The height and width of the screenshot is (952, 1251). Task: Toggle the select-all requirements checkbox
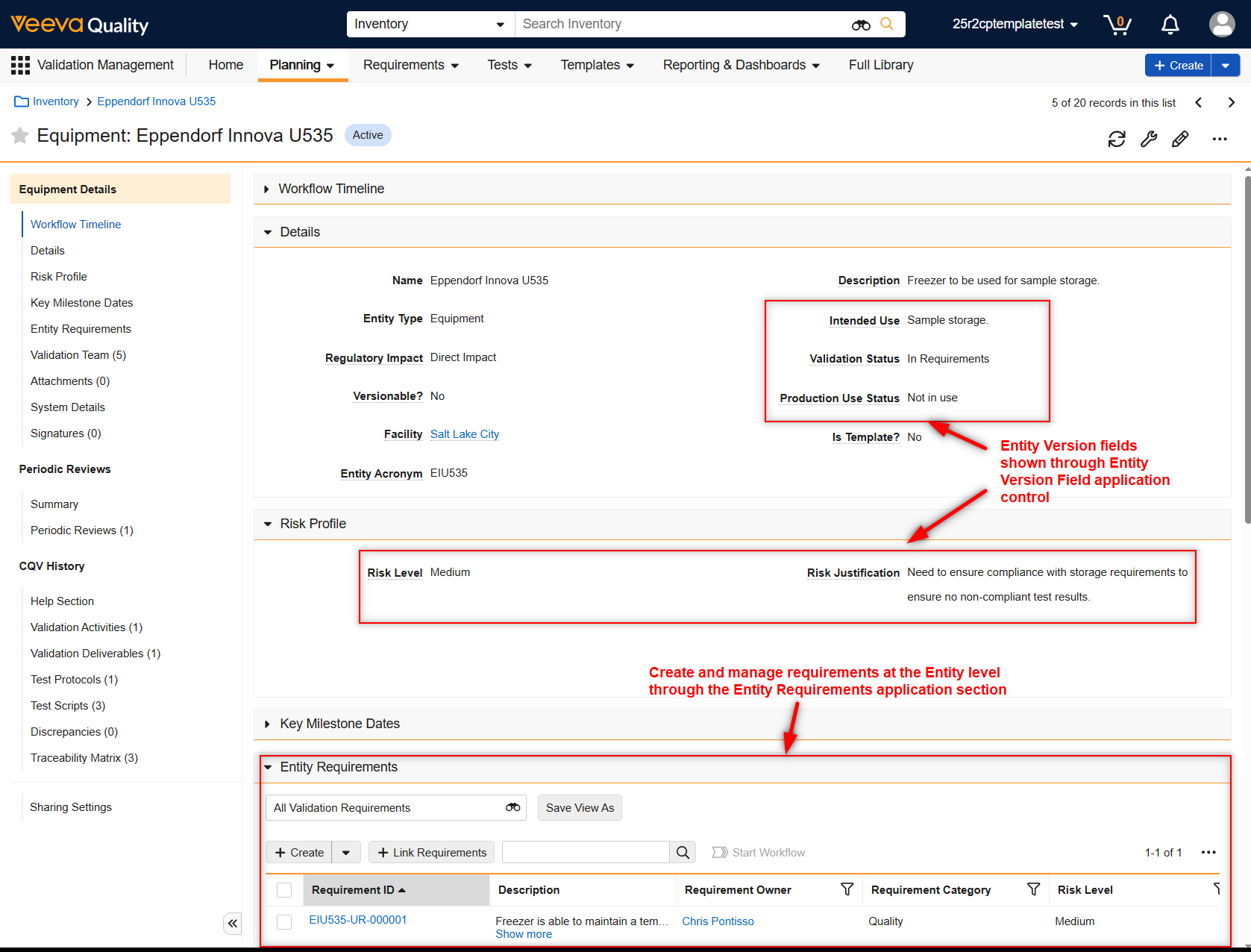[x=284, y=890]
